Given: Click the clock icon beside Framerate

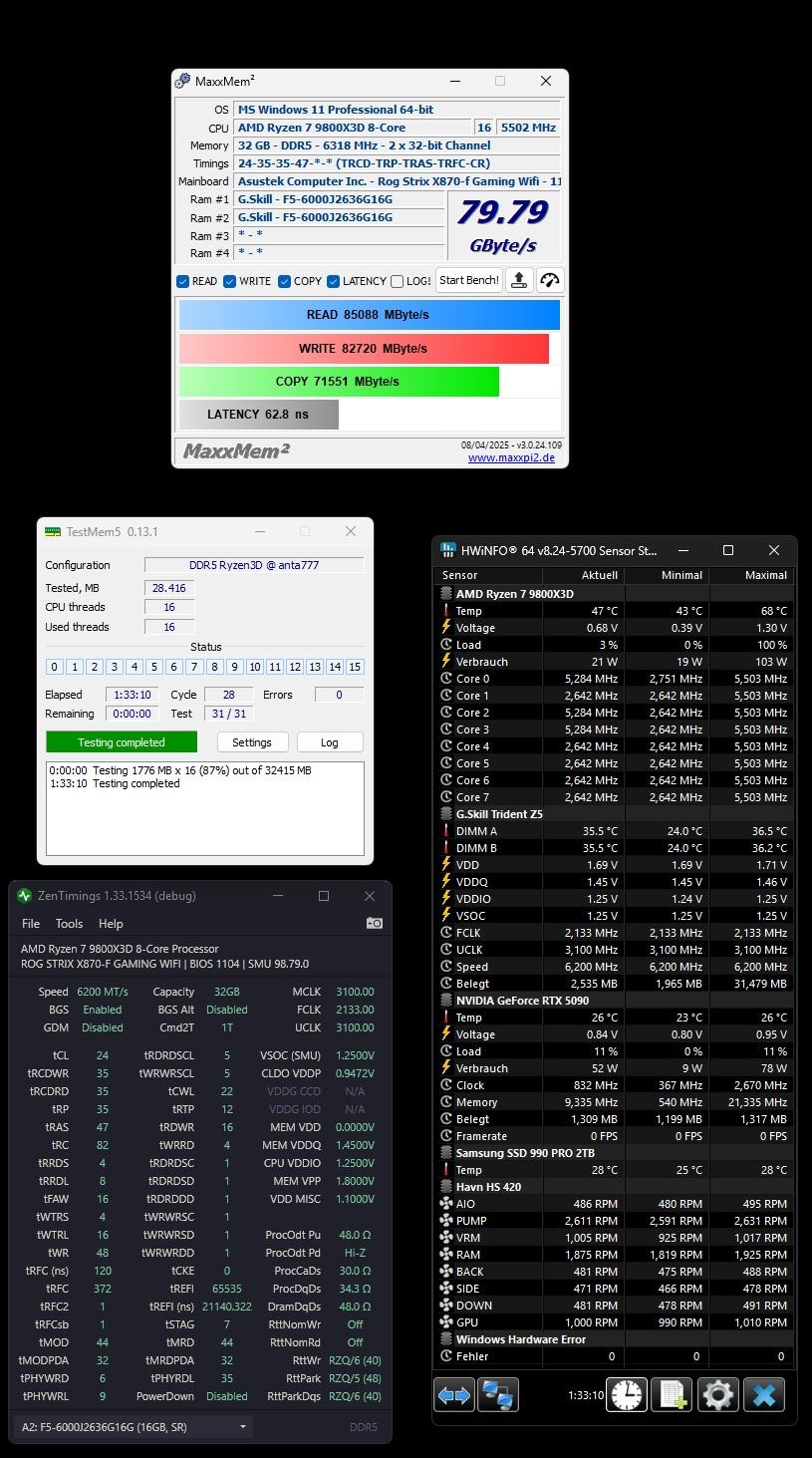Looking at the screenshot, I should (x=446, y=1136).
